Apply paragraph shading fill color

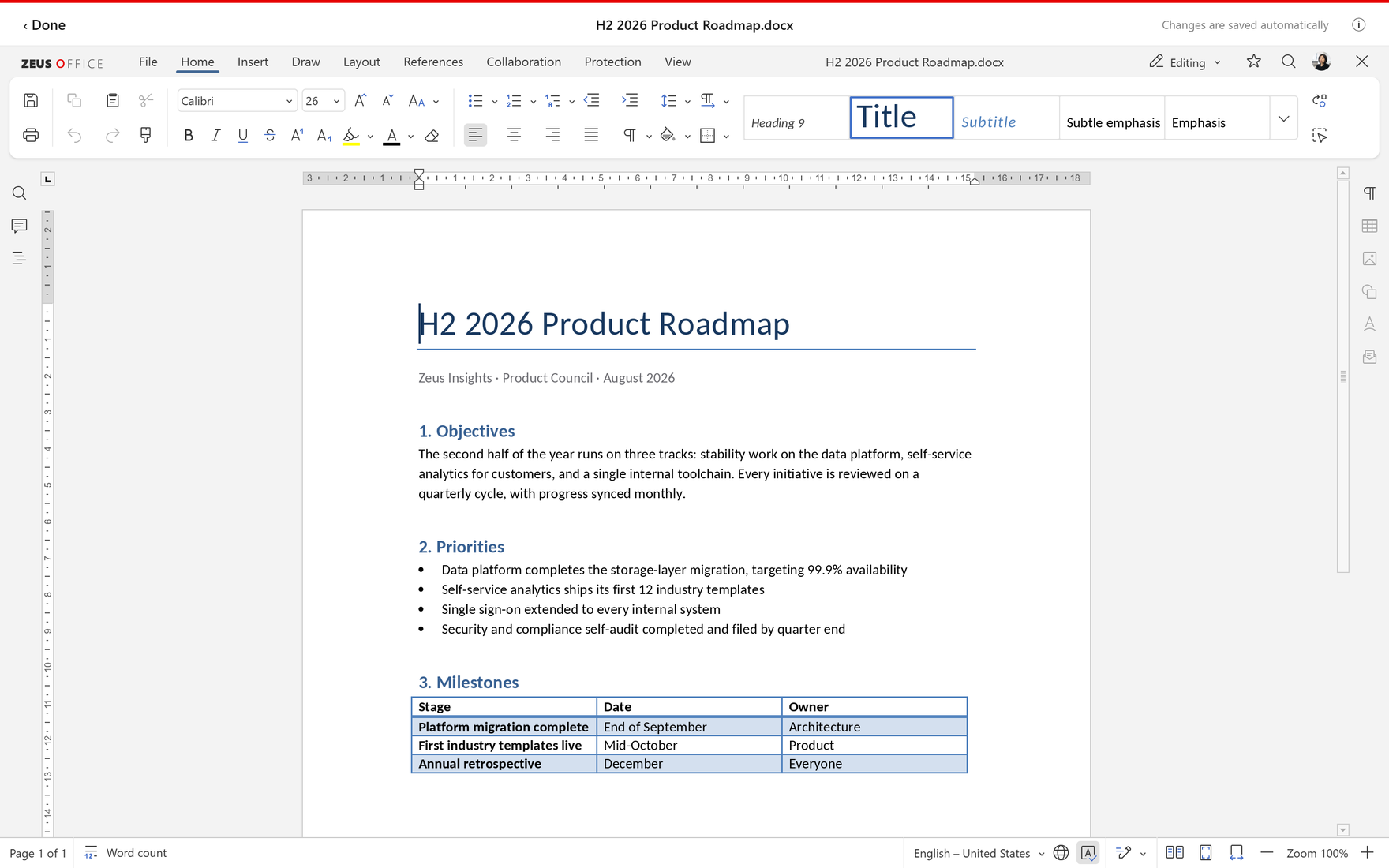[x=668, y=135]
